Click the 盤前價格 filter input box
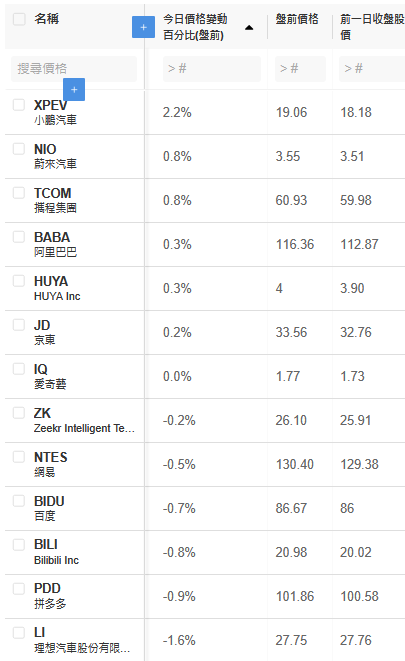Screen dimensions: 405x661 (300, 69)
